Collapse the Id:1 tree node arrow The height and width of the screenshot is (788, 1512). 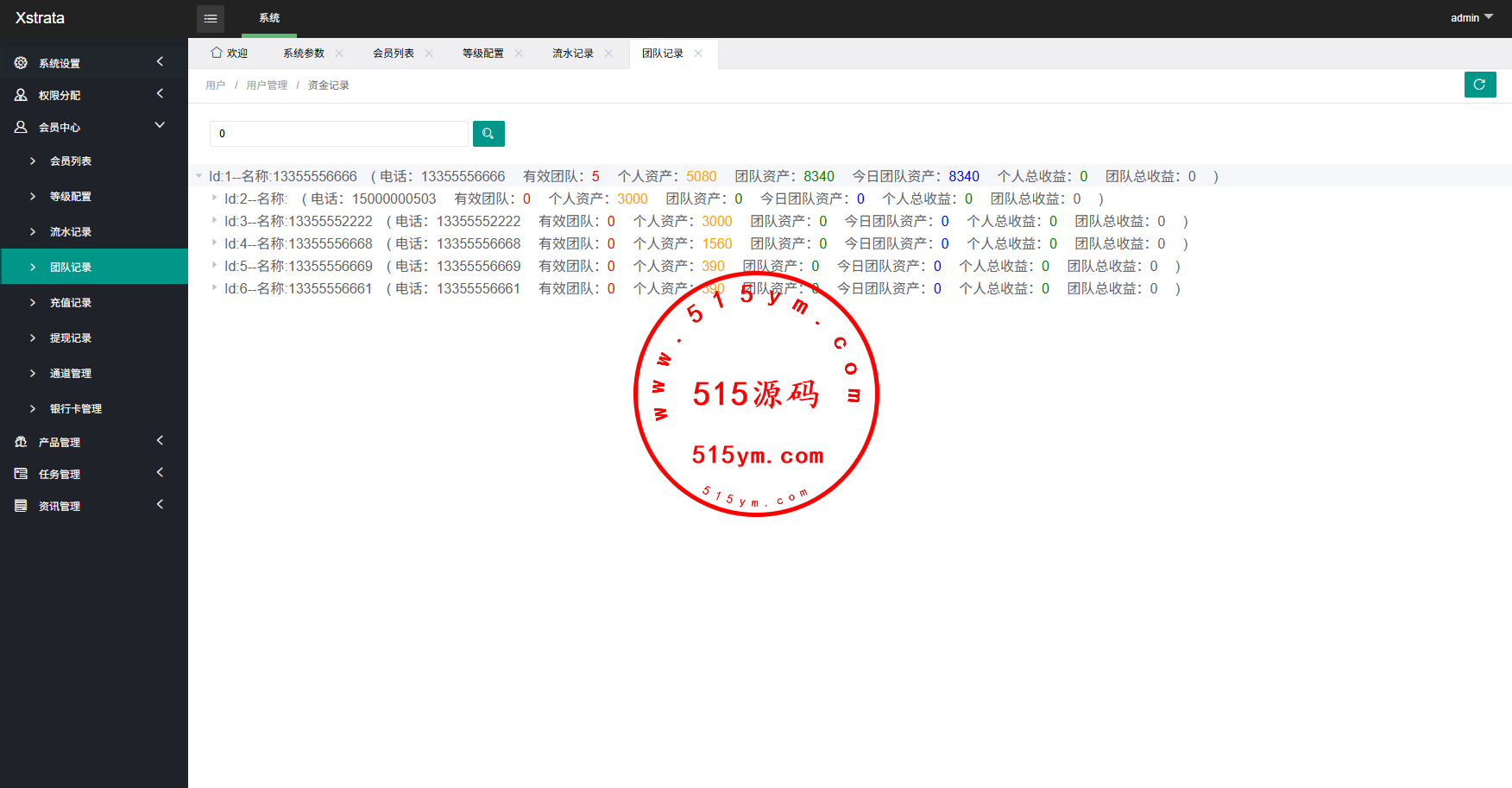coord(199,176)
